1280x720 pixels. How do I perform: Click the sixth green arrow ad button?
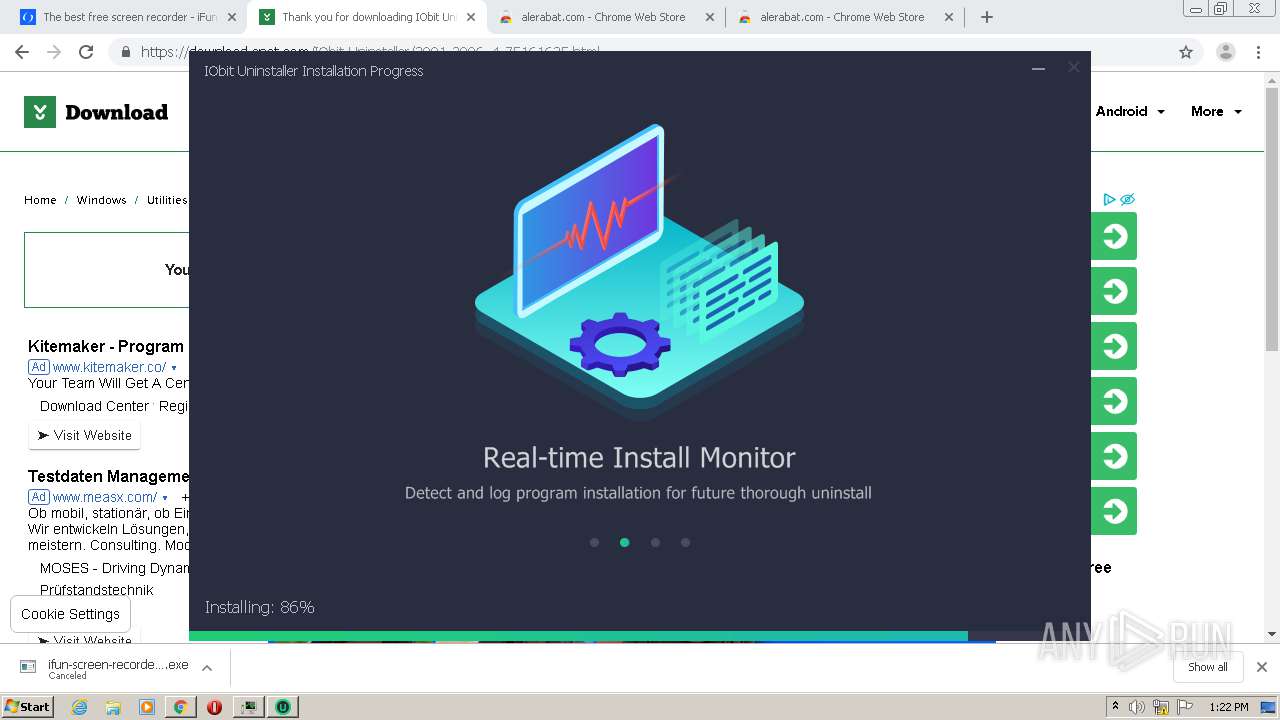[x=1114, y=511]
